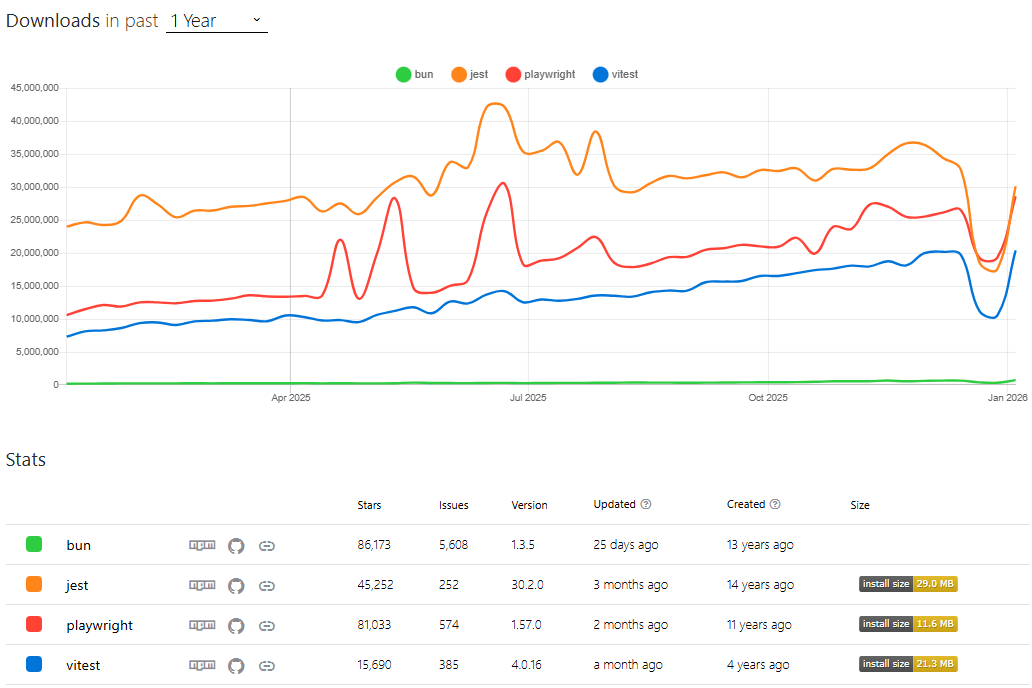Click the jest install size 29.0 MB badge
The height and width of the screenshot is (688, 1032).
(x=908, y=584)
